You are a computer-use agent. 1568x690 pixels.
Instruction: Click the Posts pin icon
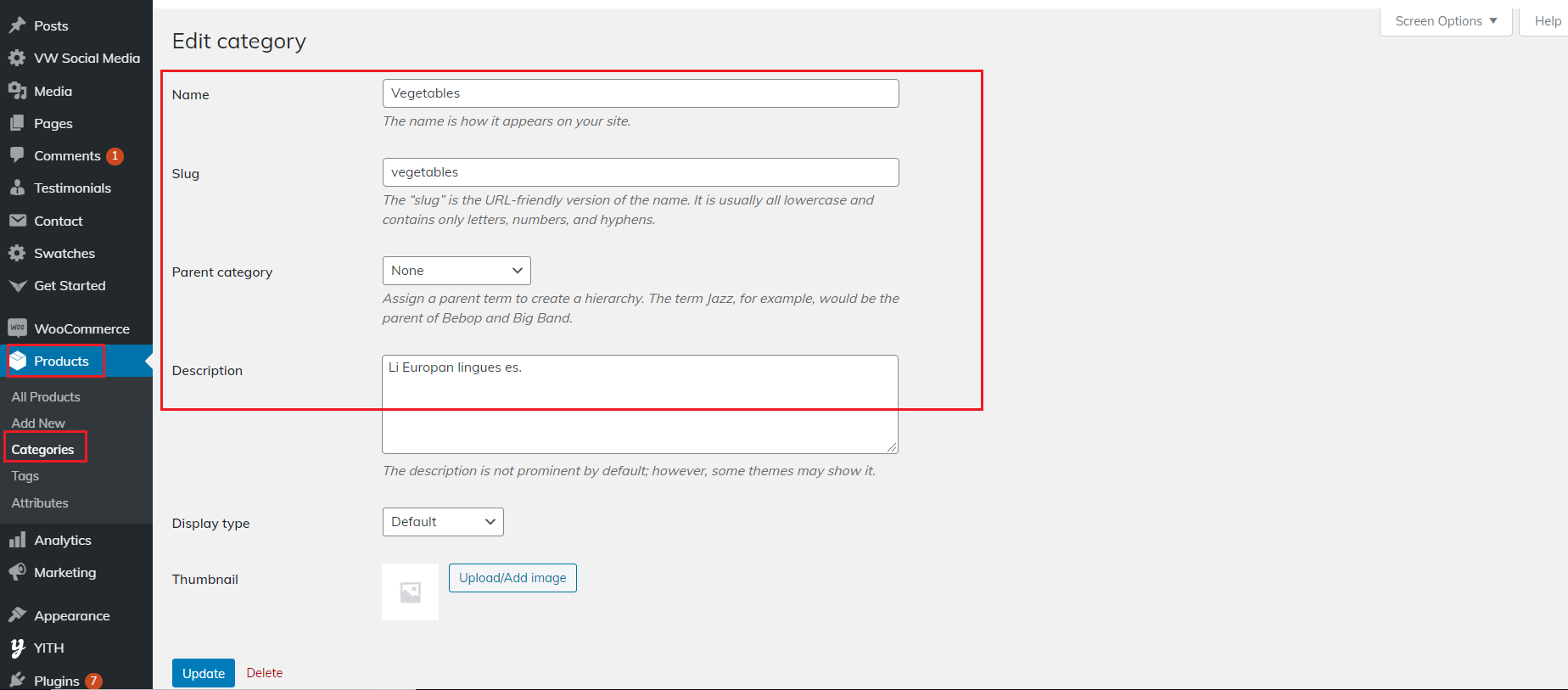pos(17,25)
